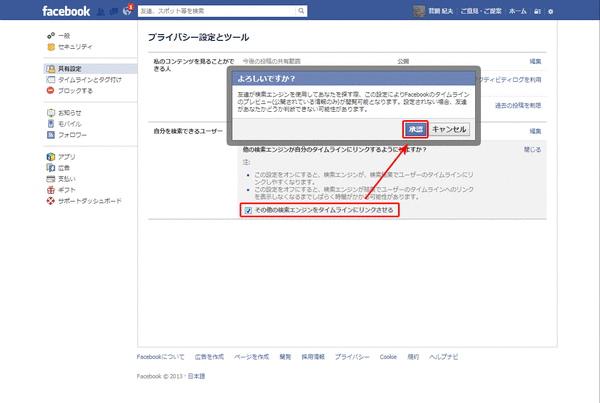Open ヘルプナビ footer link

pos(443,357)
